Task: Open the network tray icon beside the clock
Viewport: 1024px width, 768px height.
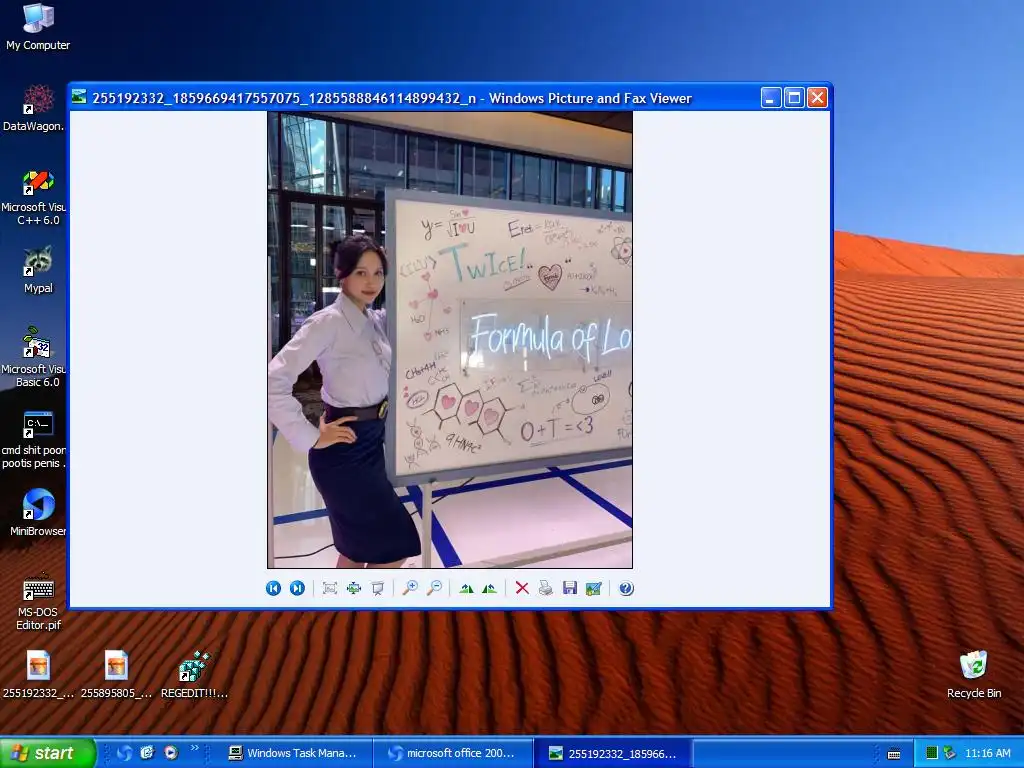Action: pos(950,753)
